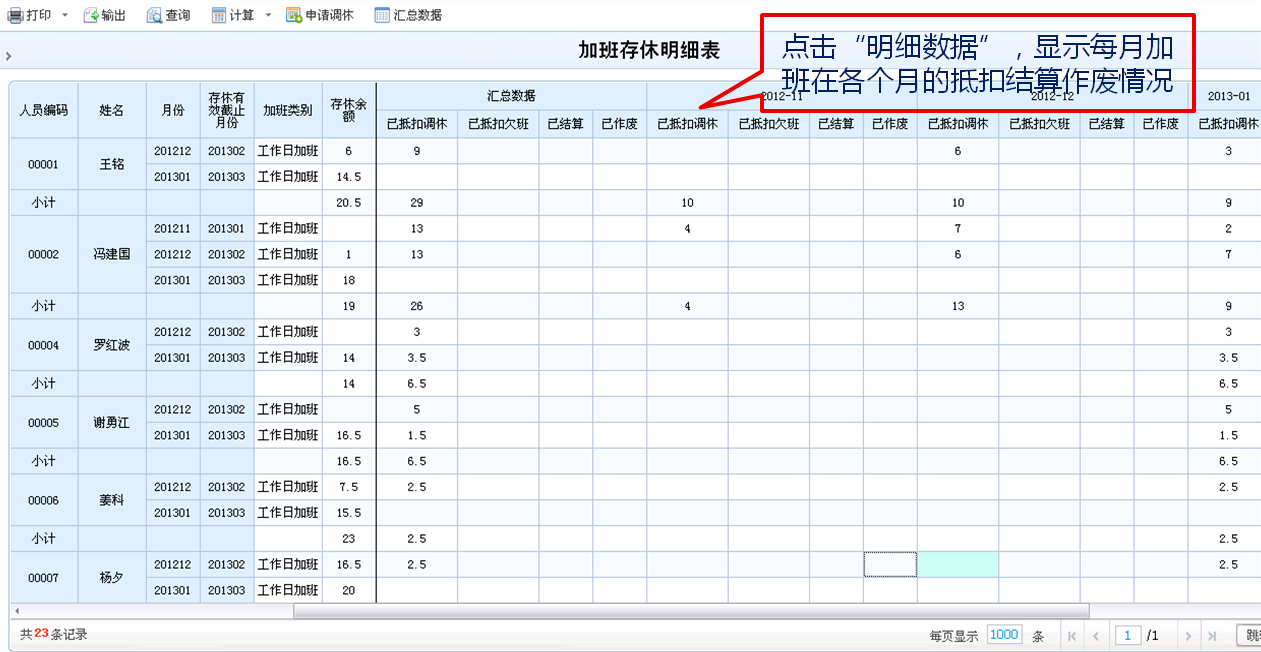Select the name cell 罗红波
Viewport: 1261px width, 652px height.
(x=112, y=345)
